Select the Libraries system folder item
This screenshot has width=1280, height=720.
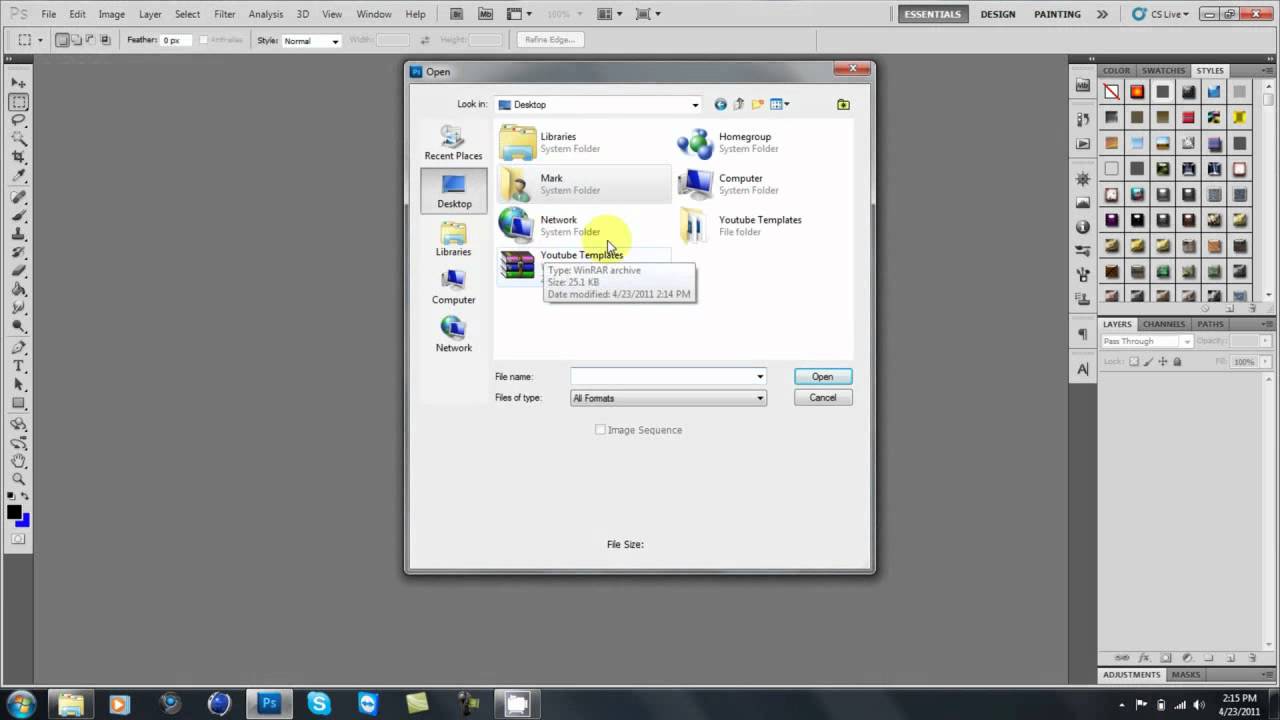(x=584, y=142)
